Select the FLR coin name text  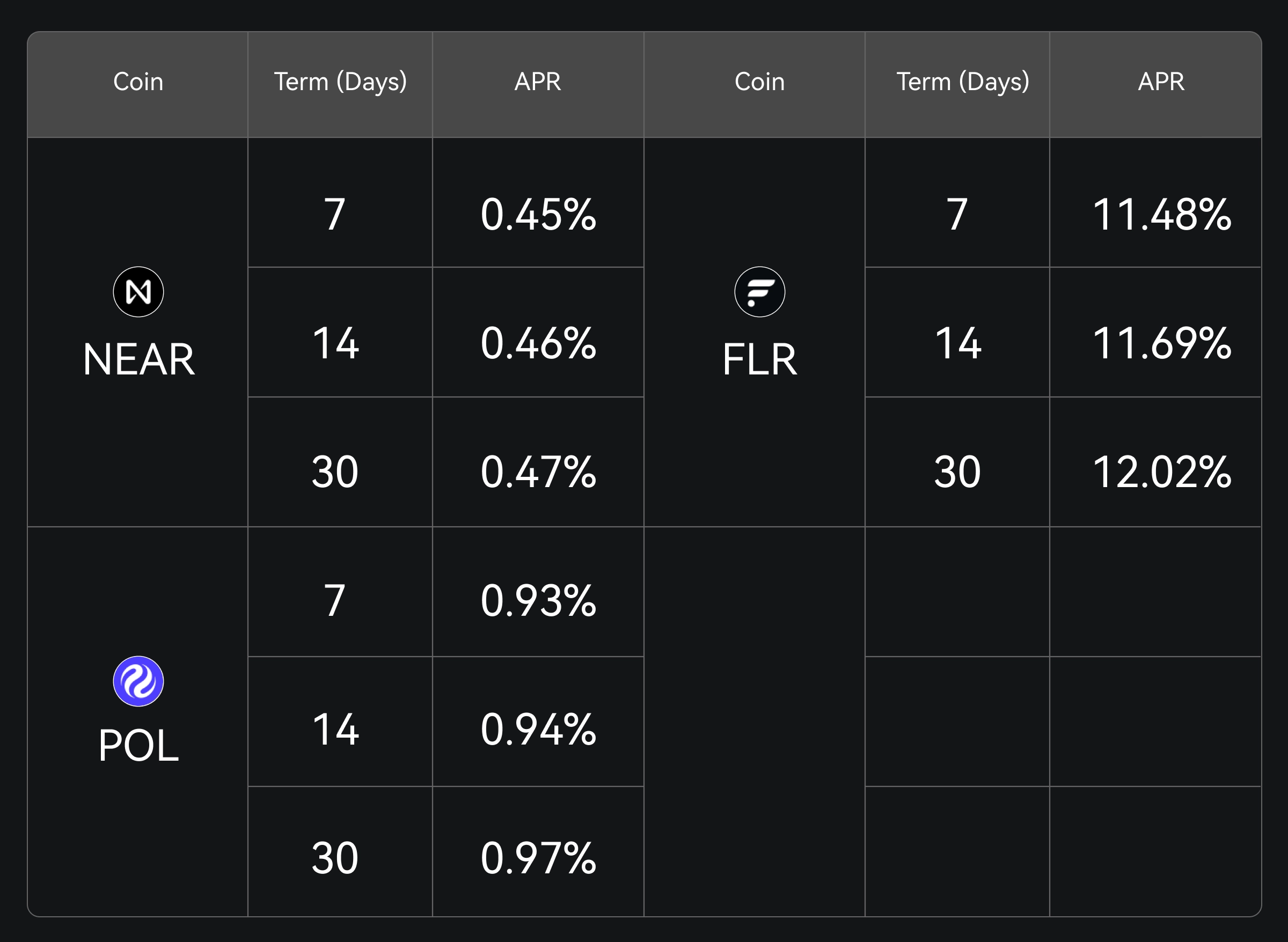tap(759, 359)
